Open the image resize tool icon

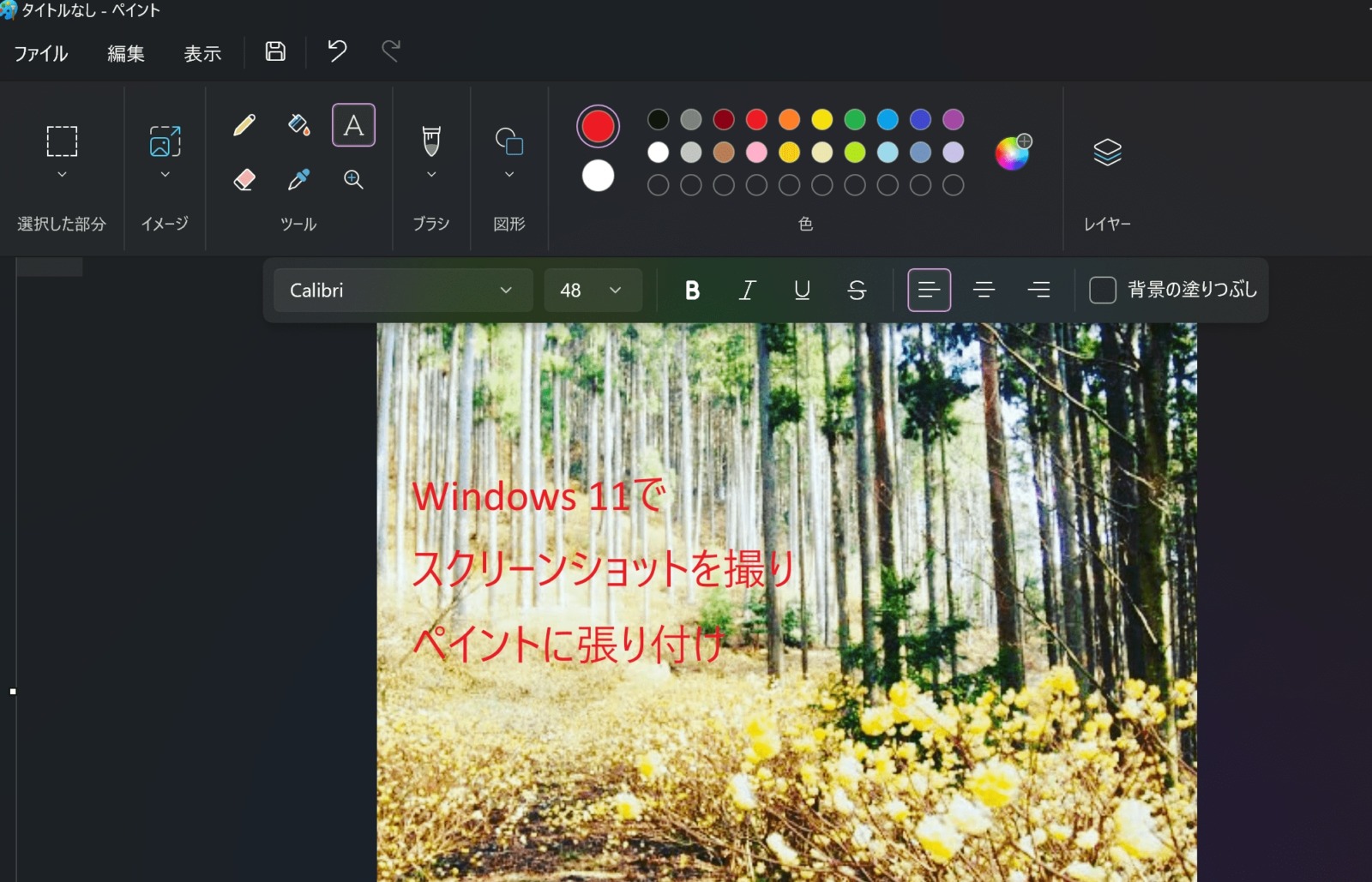165,141
